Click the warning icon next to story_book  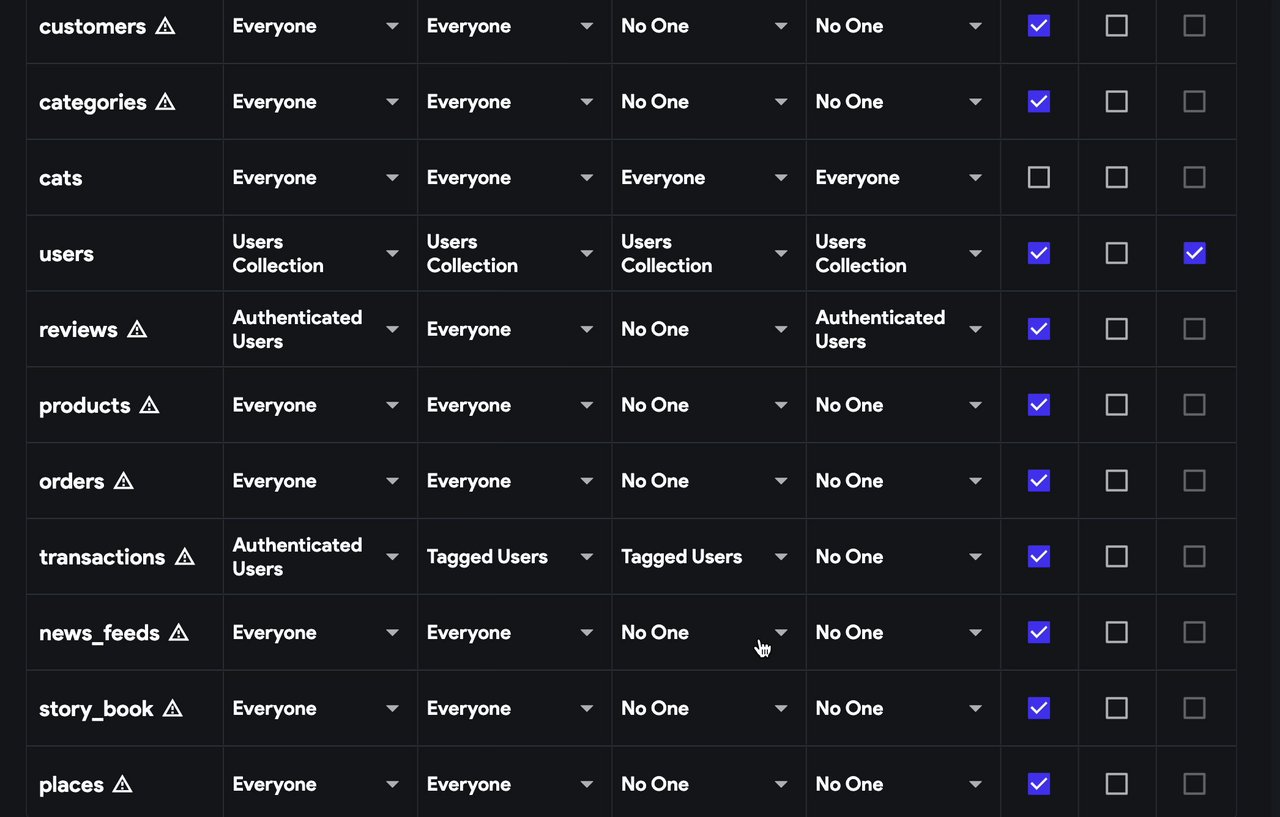pos(173,708)
